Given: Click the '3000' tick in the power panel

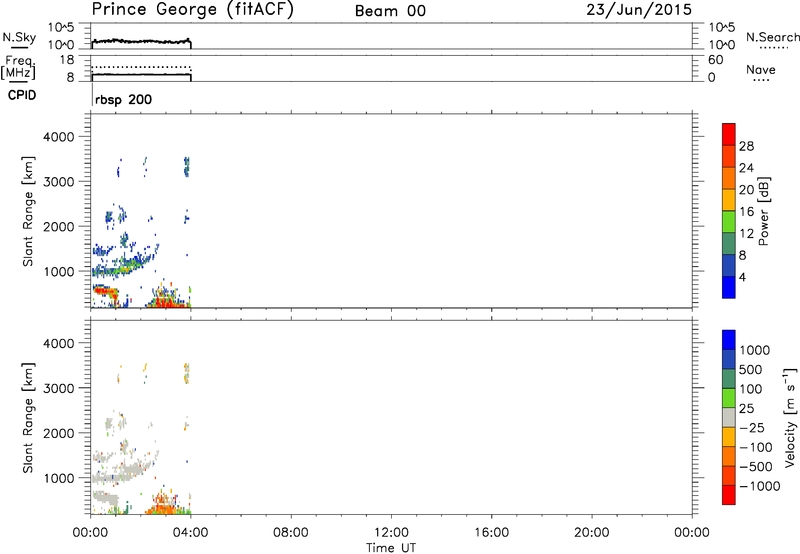Looking at the screenshot, I should point(59,182).
